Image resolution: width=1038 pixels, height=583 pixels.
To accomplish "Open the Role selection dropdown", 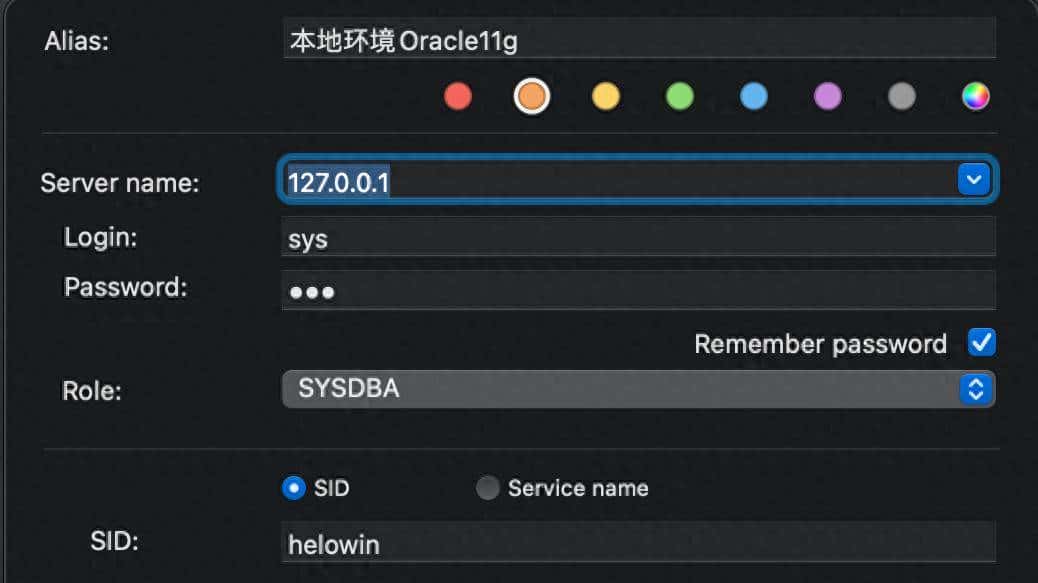I will [x=640, y=389].
